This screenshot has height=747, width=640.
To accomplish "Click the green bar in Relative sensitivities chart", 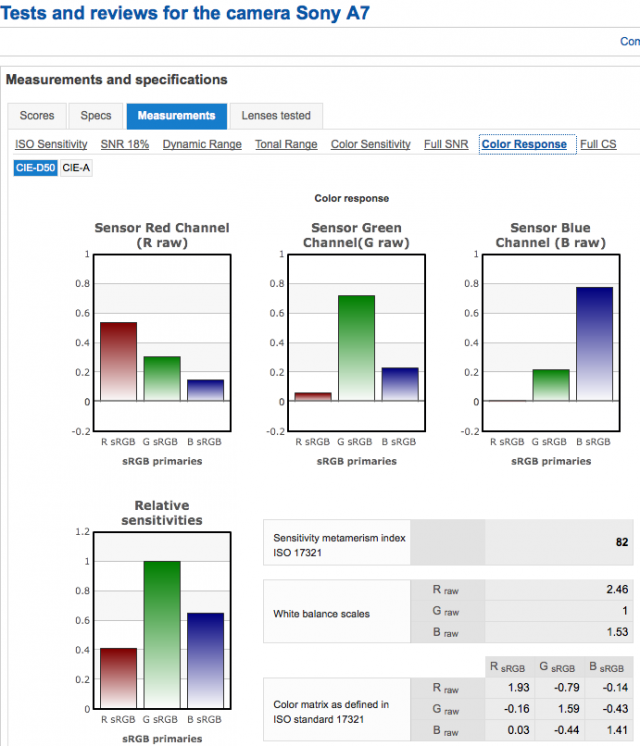I will [162, 635].
